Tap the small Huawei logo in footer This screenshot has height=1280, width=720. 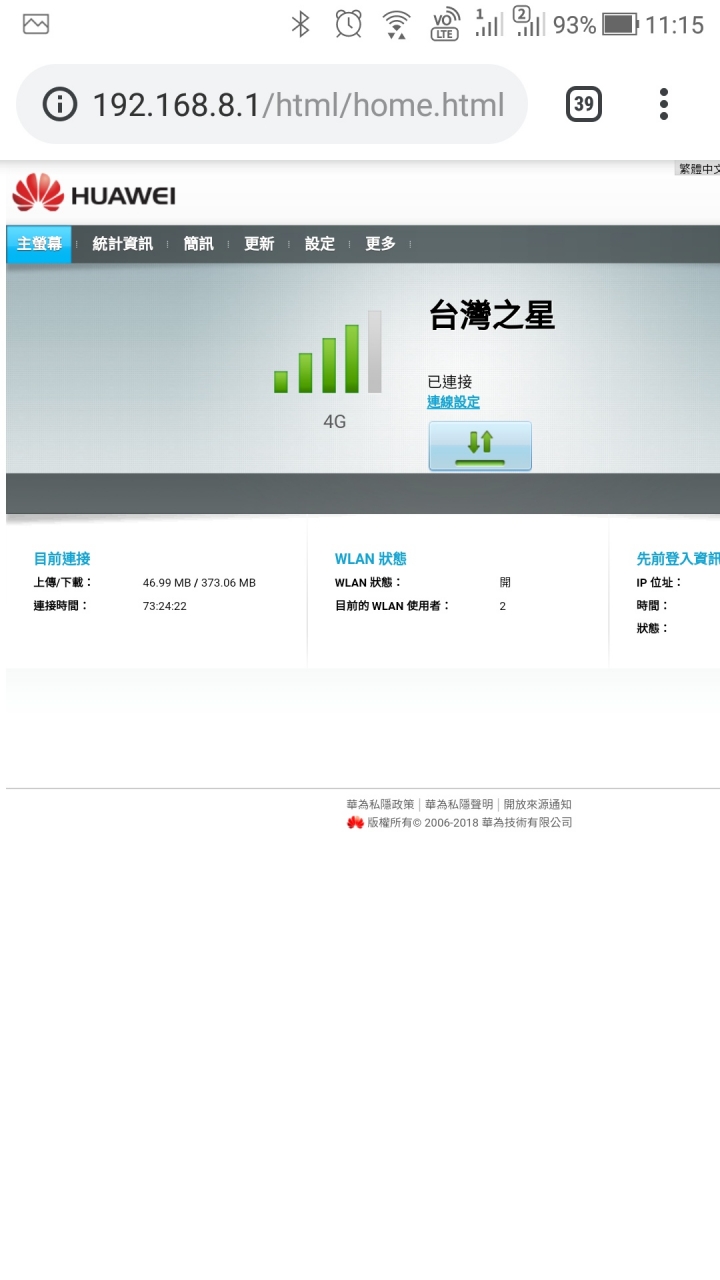pyautogui.click(x=355, y=823)
